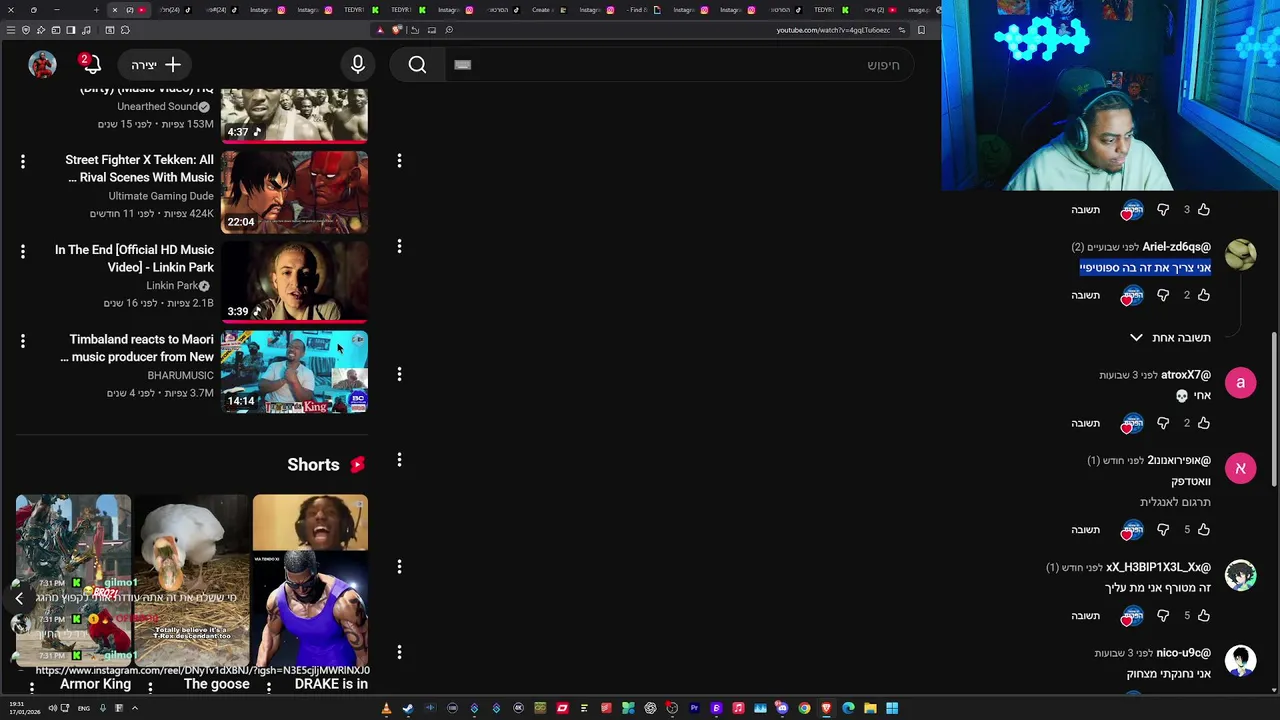Open The goose short thumbnail
1280x720 pixels.
[192, 582]
